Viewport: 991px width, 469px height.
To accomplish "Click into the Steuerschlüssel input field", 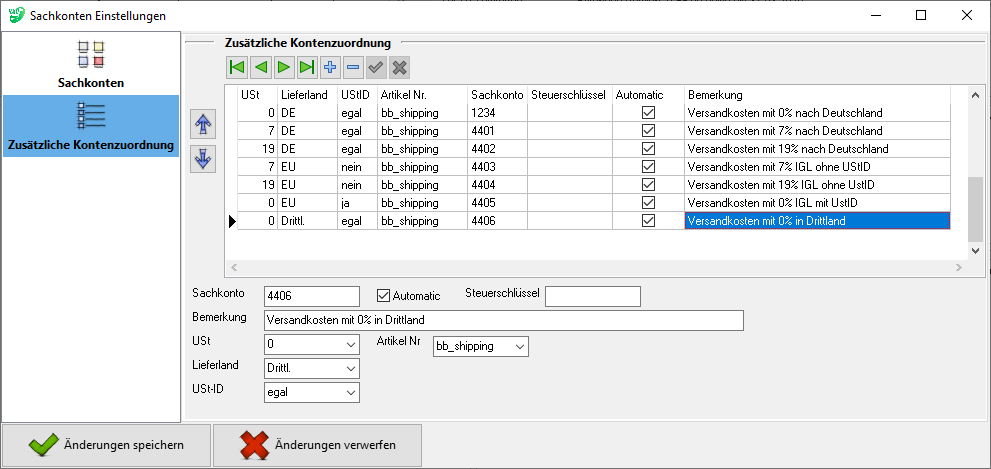I will pos(592,296).
